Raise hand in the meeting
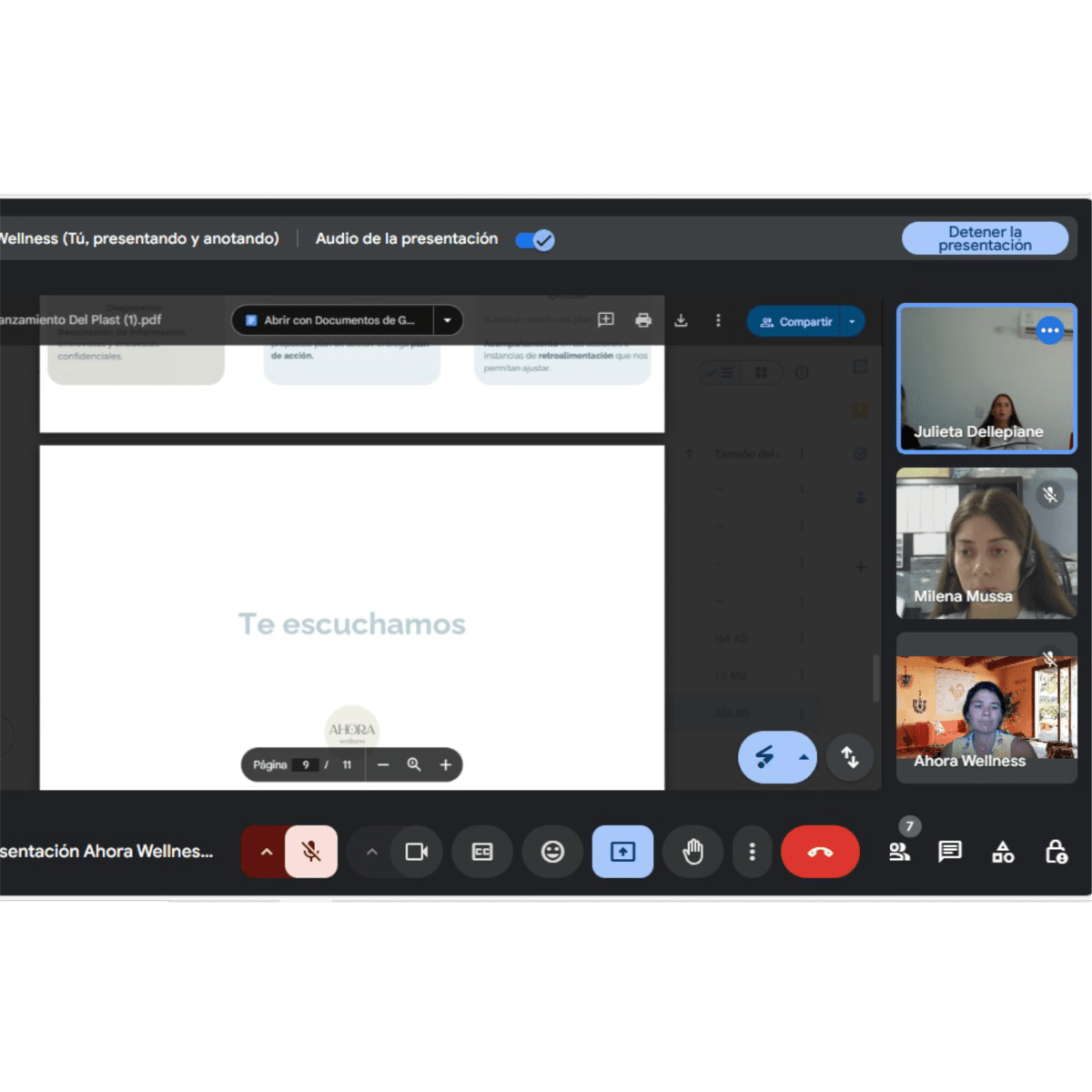The width and height of the screenshot is (1092, 1092). pos(693,852)
